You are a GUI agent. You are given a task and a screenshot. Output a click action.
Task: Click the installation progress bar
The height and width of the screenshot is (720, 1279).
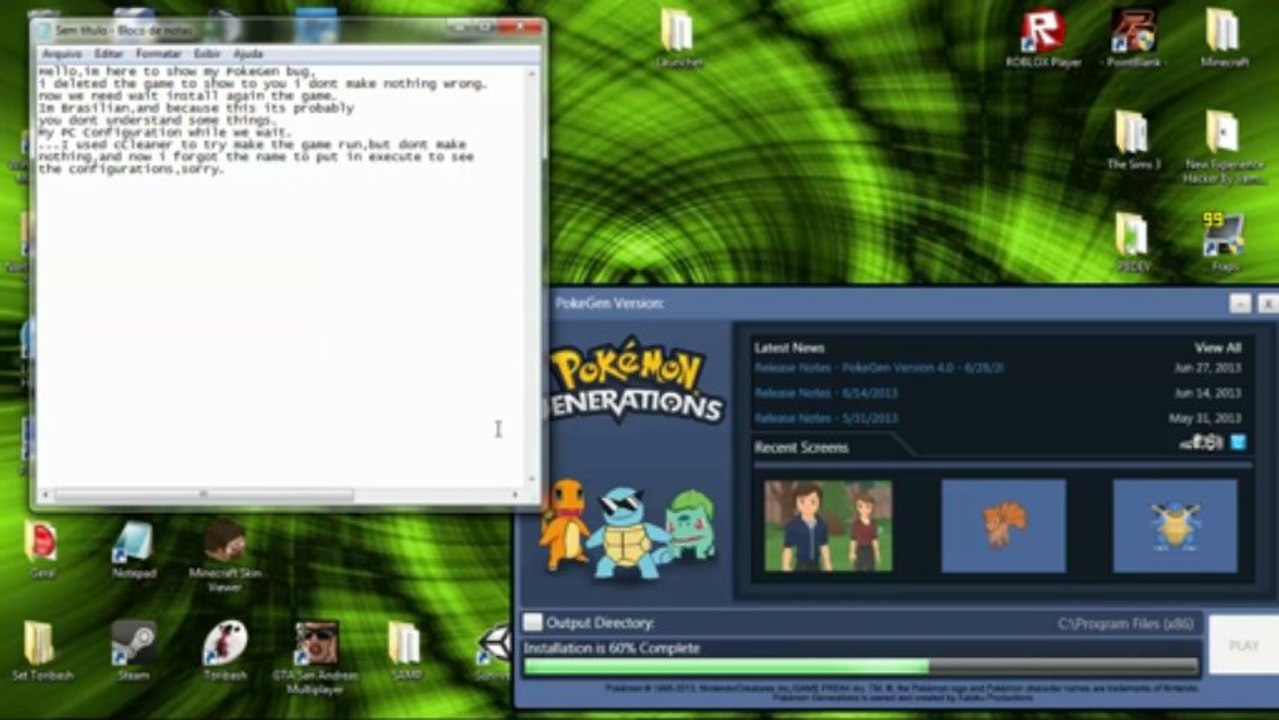[861, 666]
